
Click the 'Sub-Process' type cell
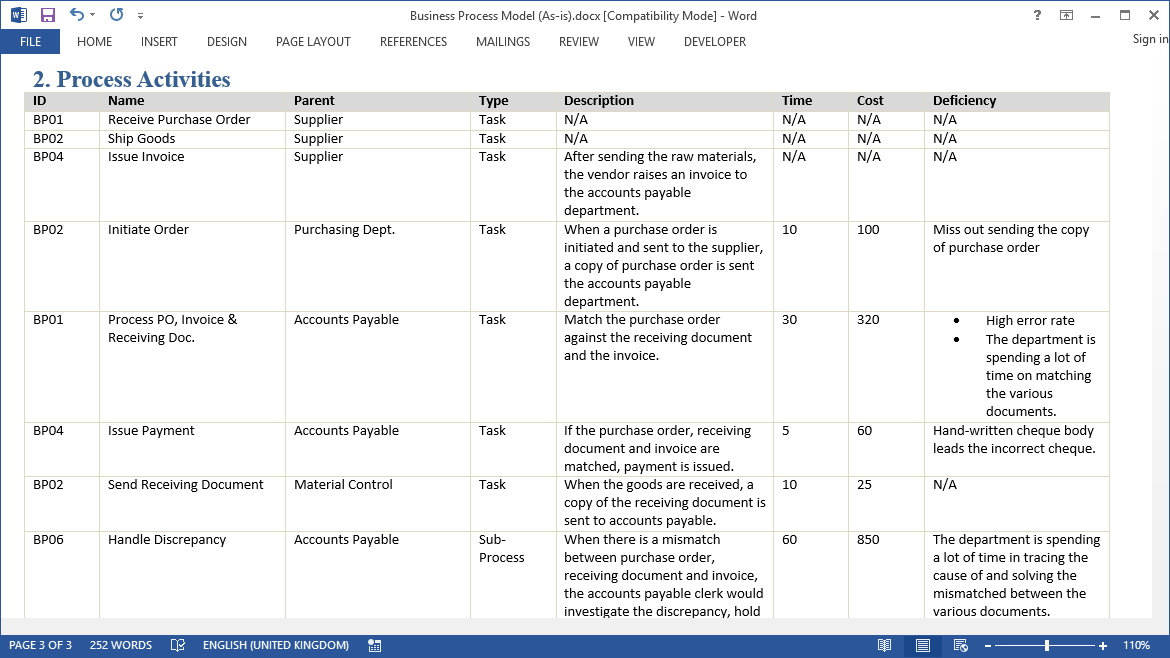pyautogui.click(x=501, y=548)
